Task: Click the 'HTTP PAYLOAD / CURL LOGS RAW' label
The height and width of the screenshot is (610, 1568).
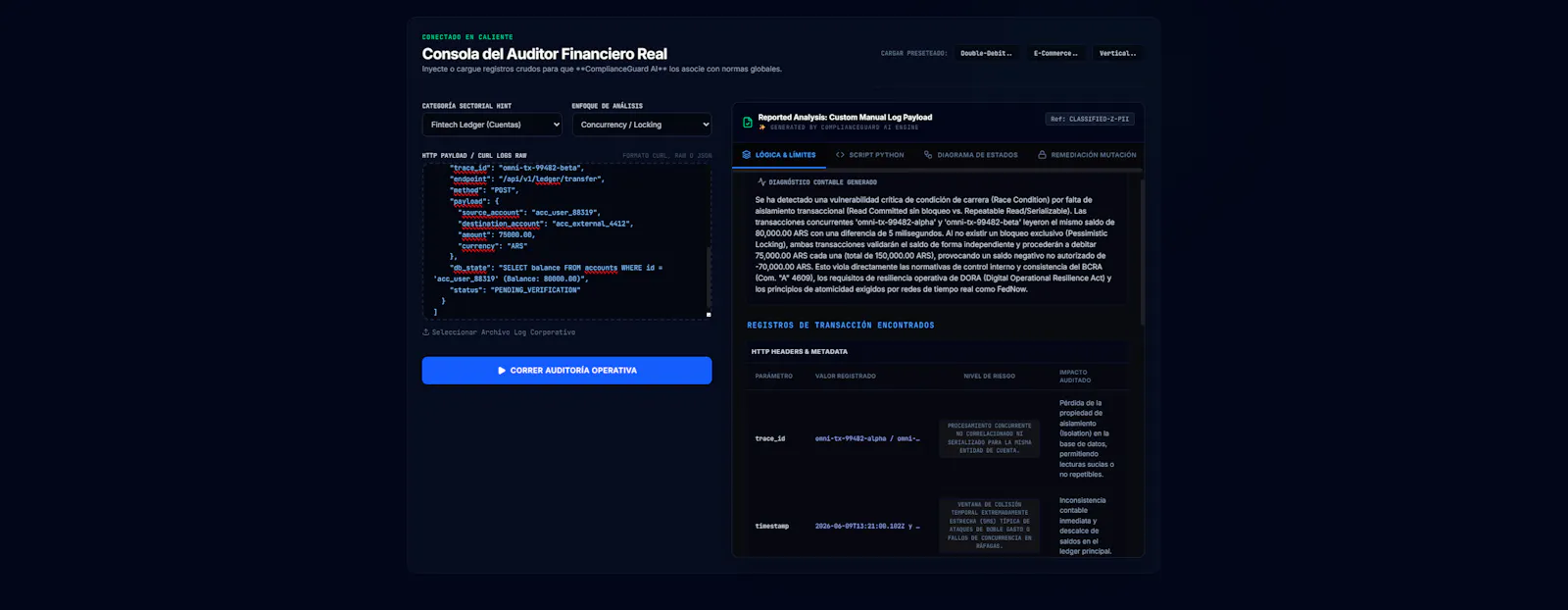Action: [x=474, y=156]
